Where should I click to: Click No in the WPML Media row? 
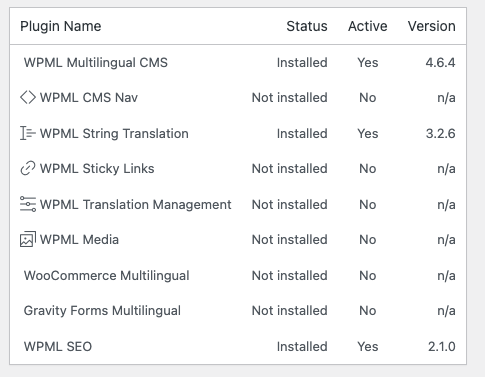click(368, 239)
